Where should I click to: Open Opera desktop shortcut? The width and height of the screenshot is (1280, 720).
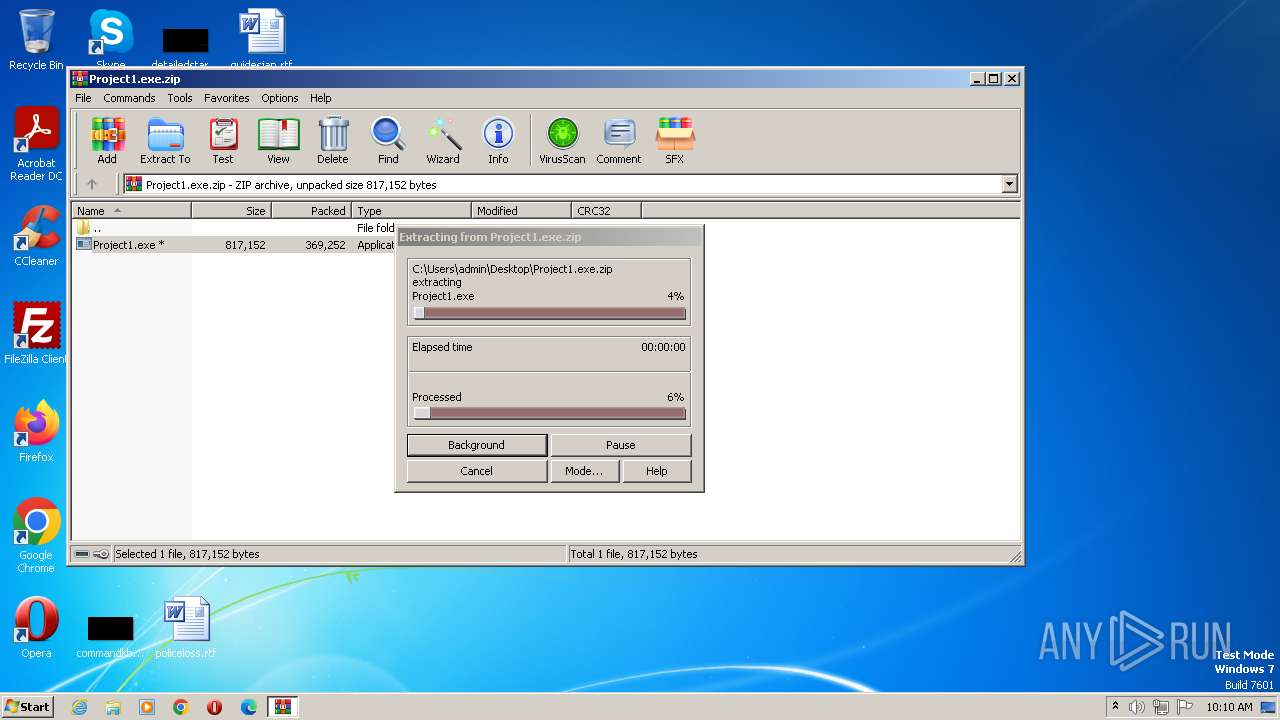tap(36, 628)
